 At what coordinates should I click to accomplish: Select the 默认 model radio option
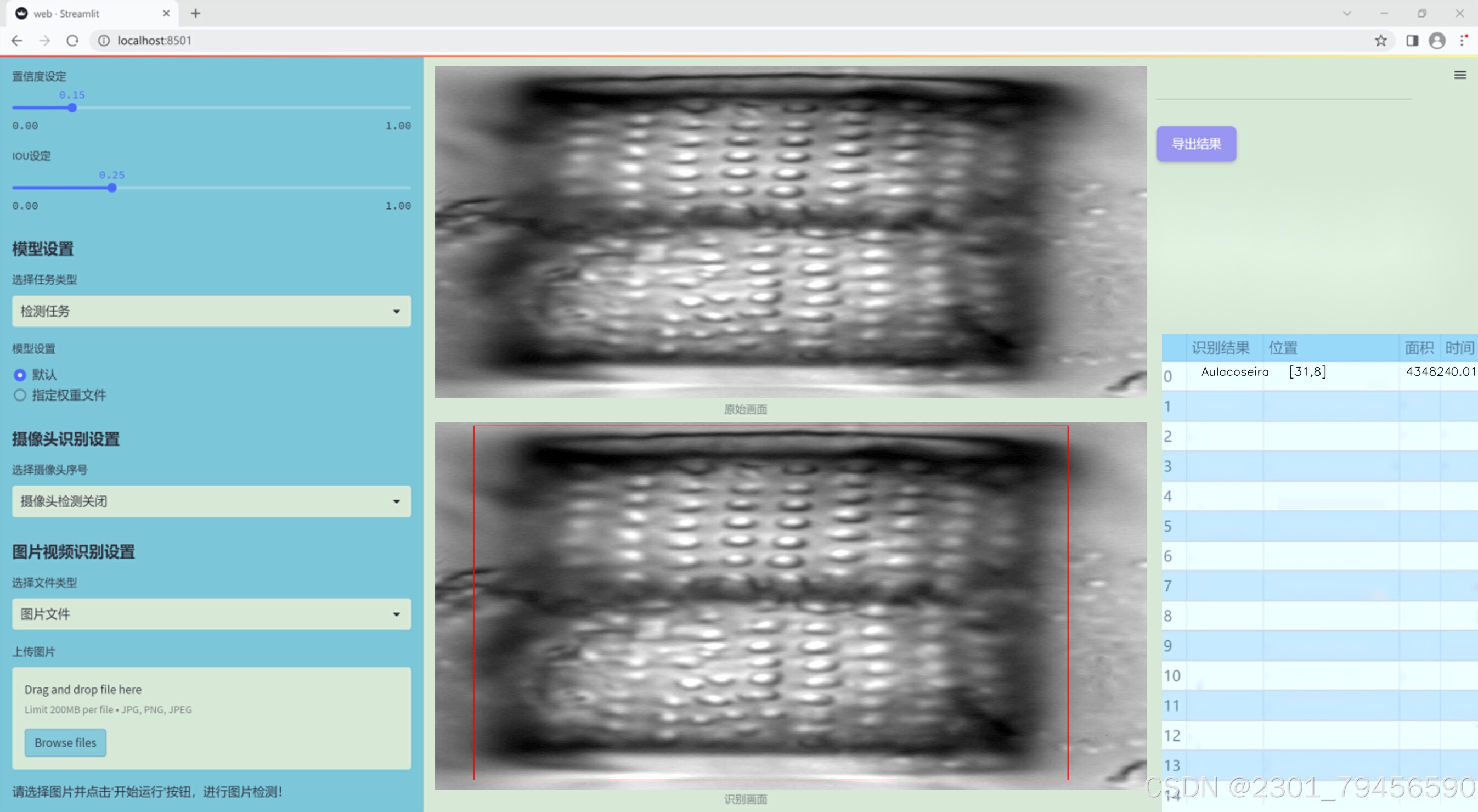[x=20, y=375]
